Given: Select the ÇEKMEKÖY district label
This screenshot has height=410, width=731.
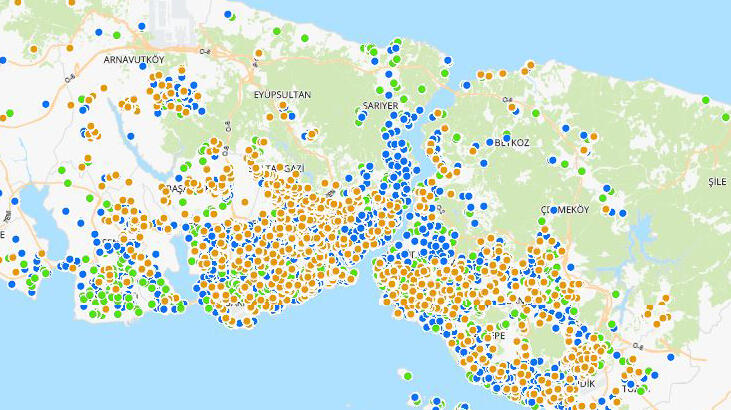Looking at the screenshot, I should (564, 209).
